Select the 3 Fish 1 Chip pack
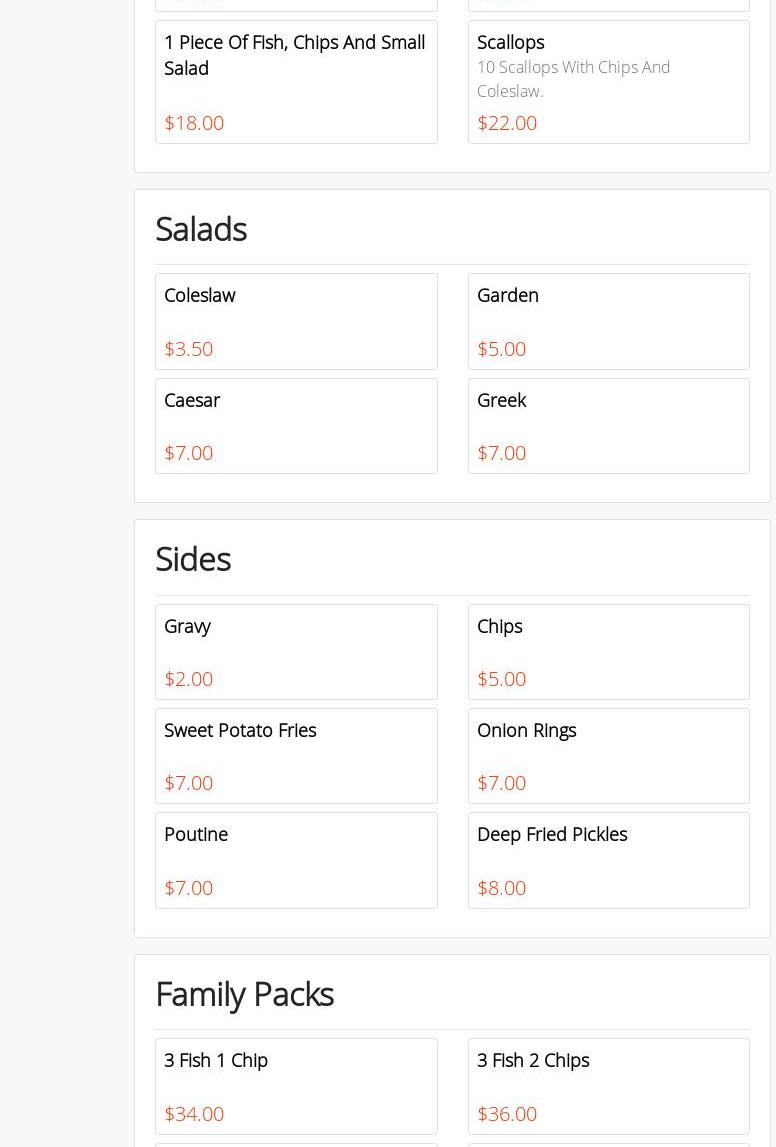Image resolution: width=776 pixels, height=1147 pixels. 296,1085
